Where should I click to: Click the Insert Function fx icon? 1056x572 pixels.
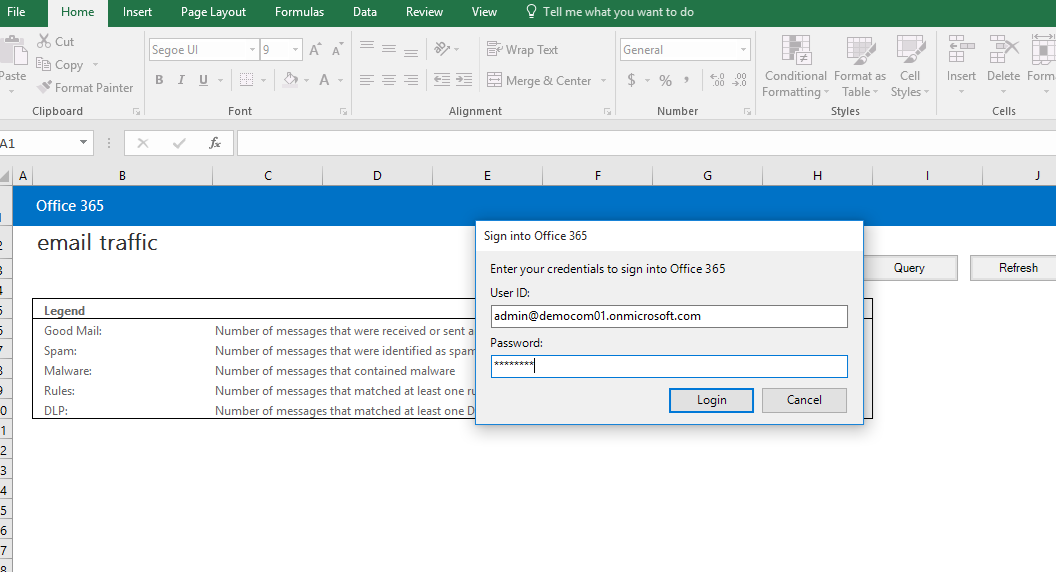pos(214,143)
